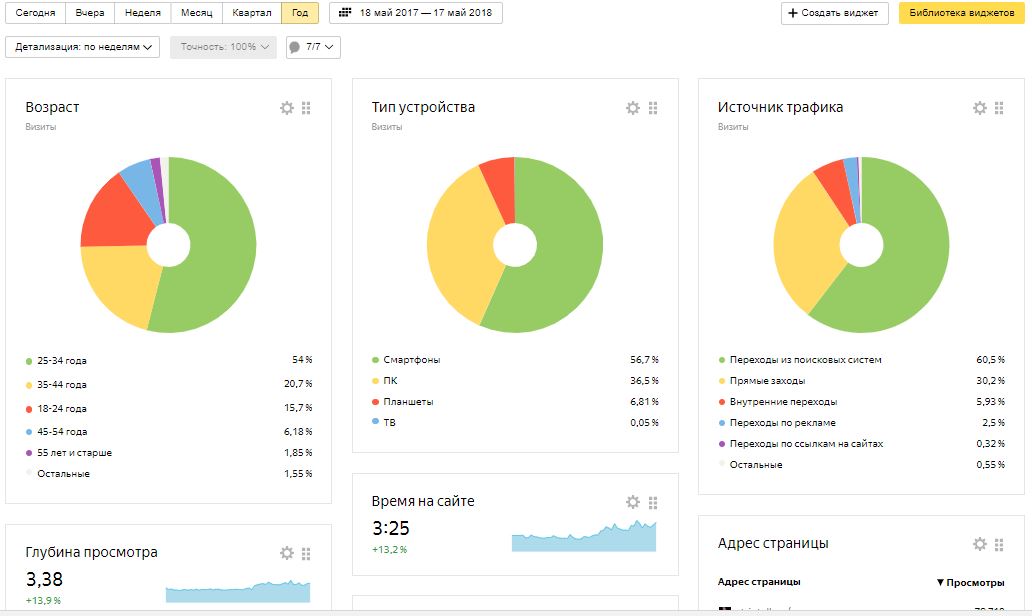Click blue ТВ legend dot
1032x616 pixels.
[375, 421]
